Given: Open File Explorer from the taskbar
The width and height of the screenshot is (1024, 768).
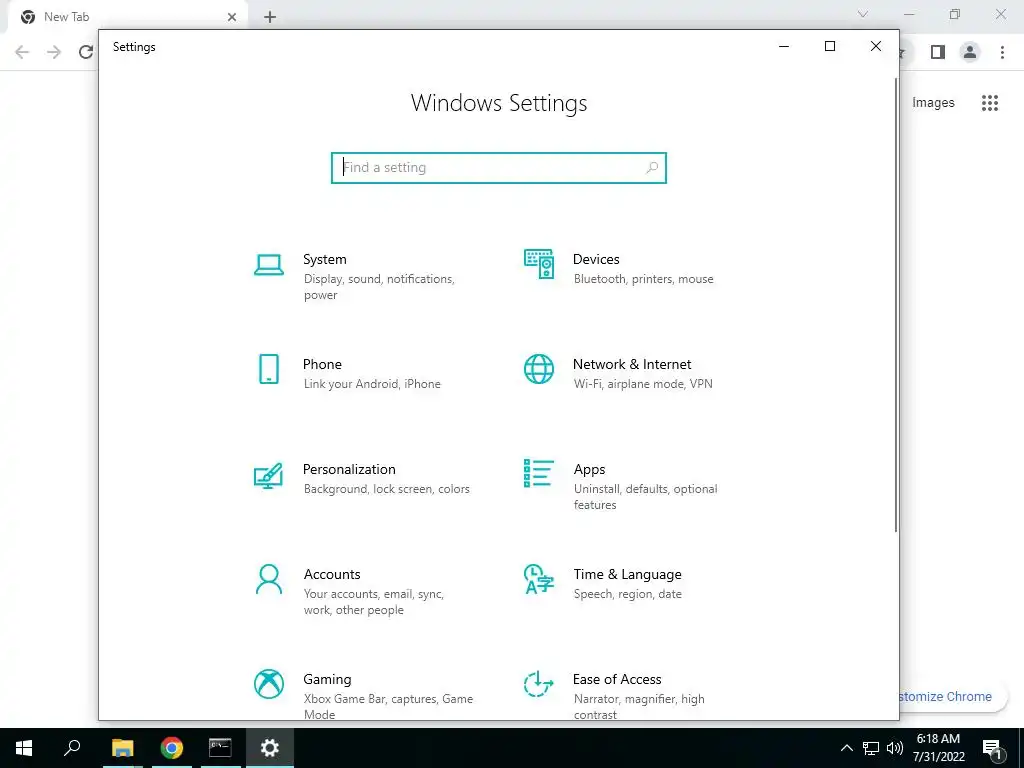Looking at the screenshot, I should coord(122,748).
